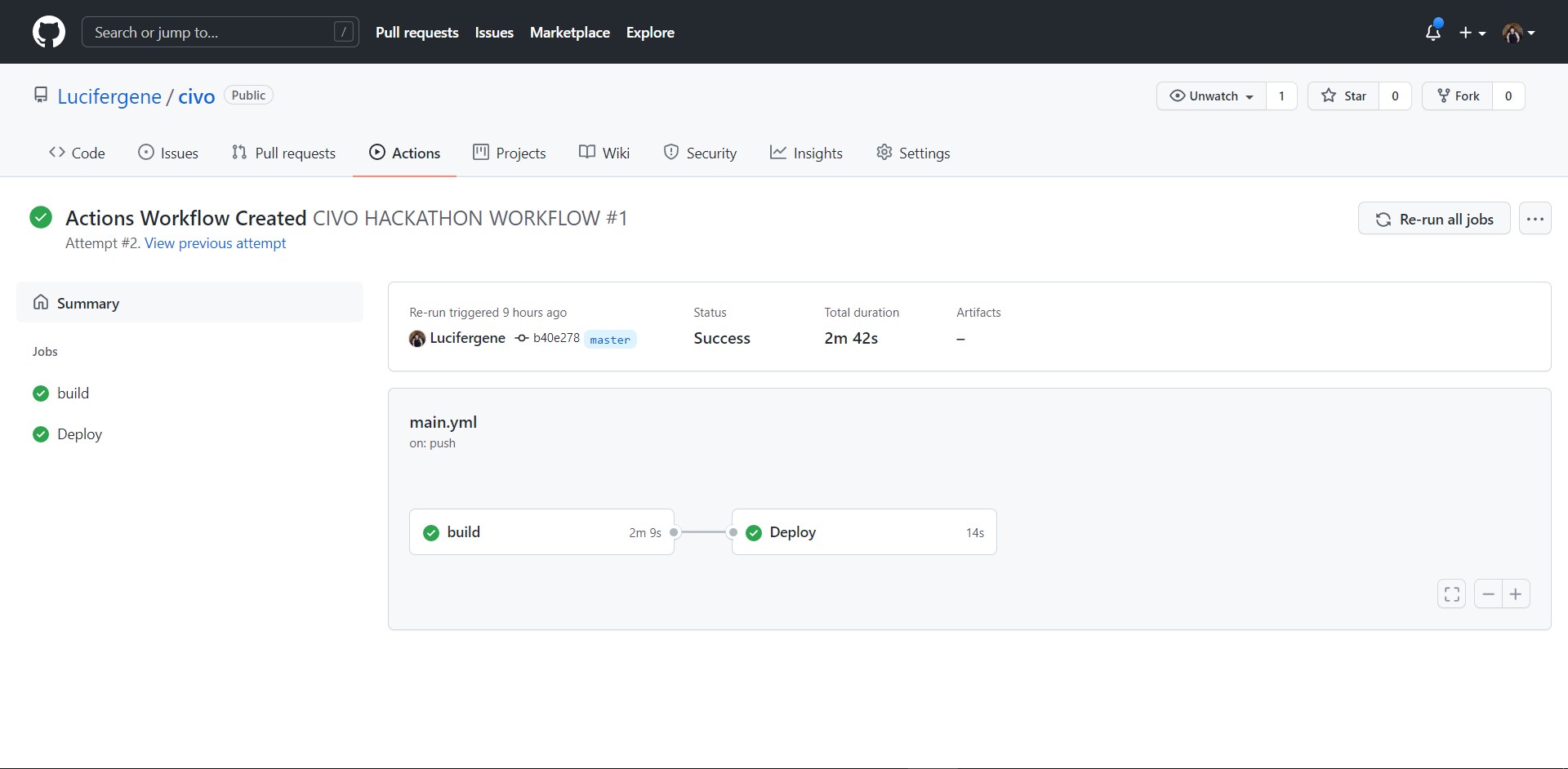Open the Lucifergene owner link
Screen dimensions: 1568x769
(x=109, y=96)
